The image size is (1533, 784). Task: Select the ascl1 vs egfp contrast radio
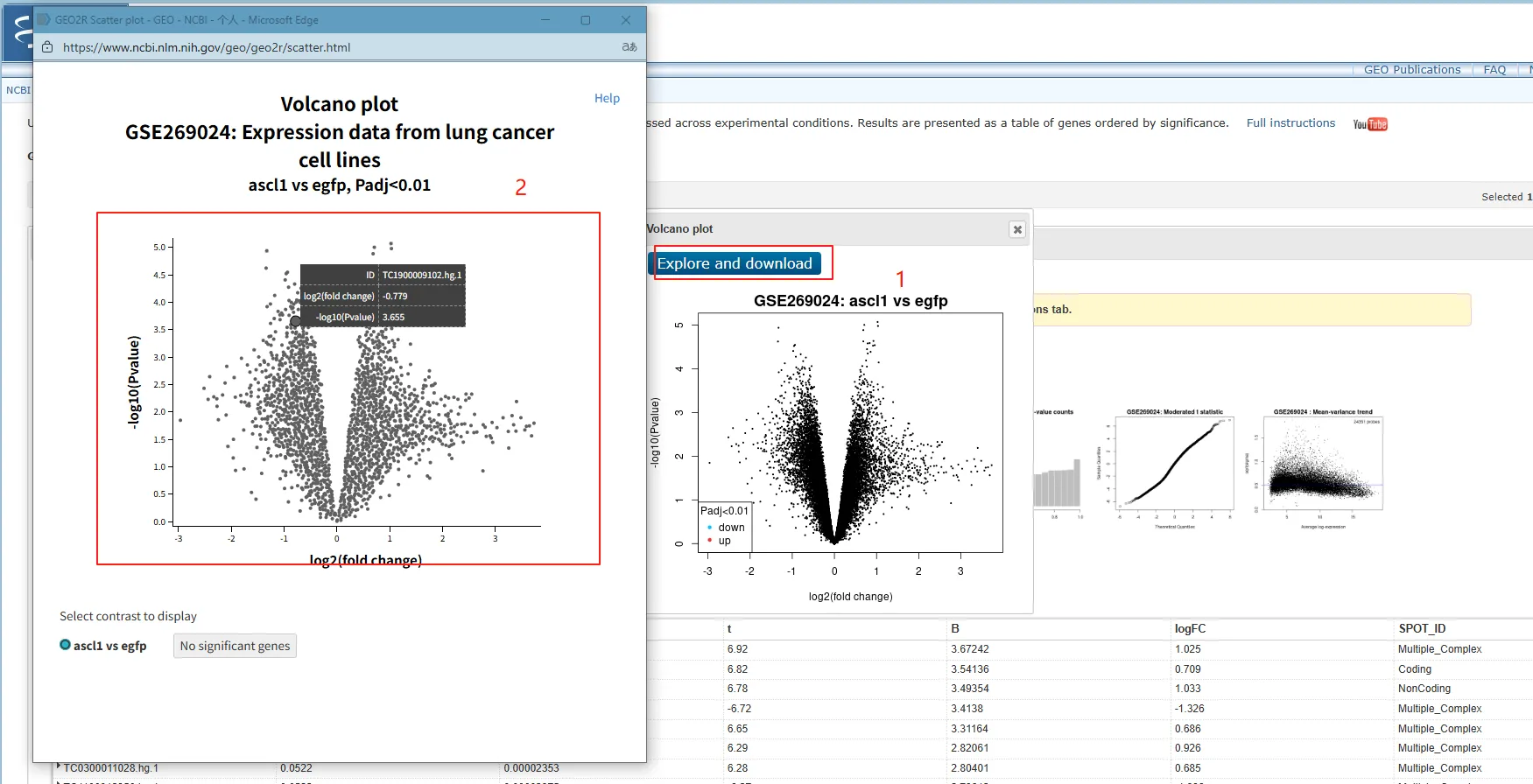[66, 645]
